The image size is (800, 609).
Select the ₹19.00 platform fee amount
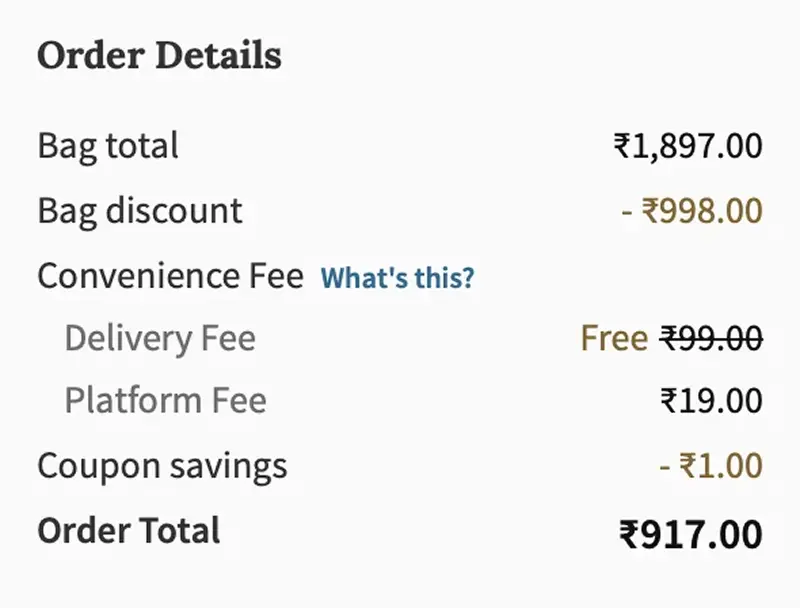coord(716,401)
